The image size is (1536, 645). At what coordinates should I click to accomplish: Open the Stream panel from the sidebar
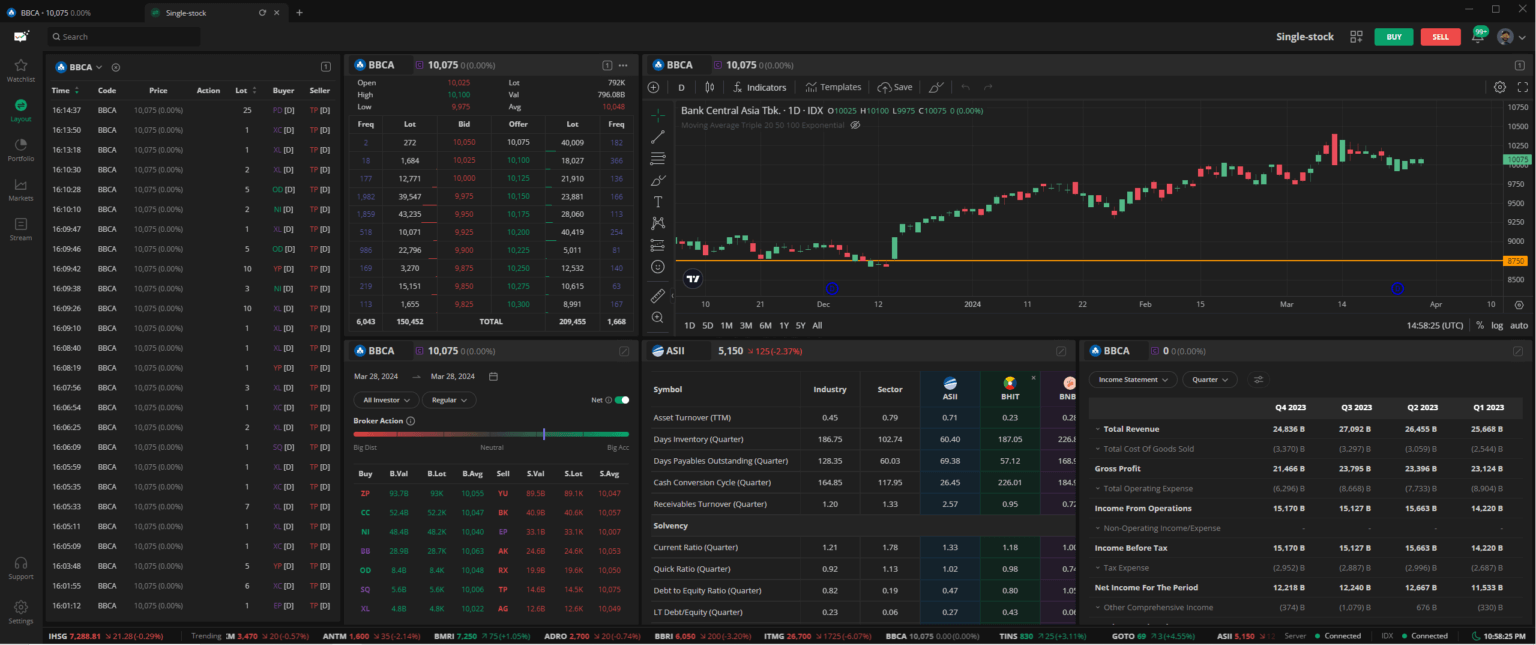click(20, 229)
